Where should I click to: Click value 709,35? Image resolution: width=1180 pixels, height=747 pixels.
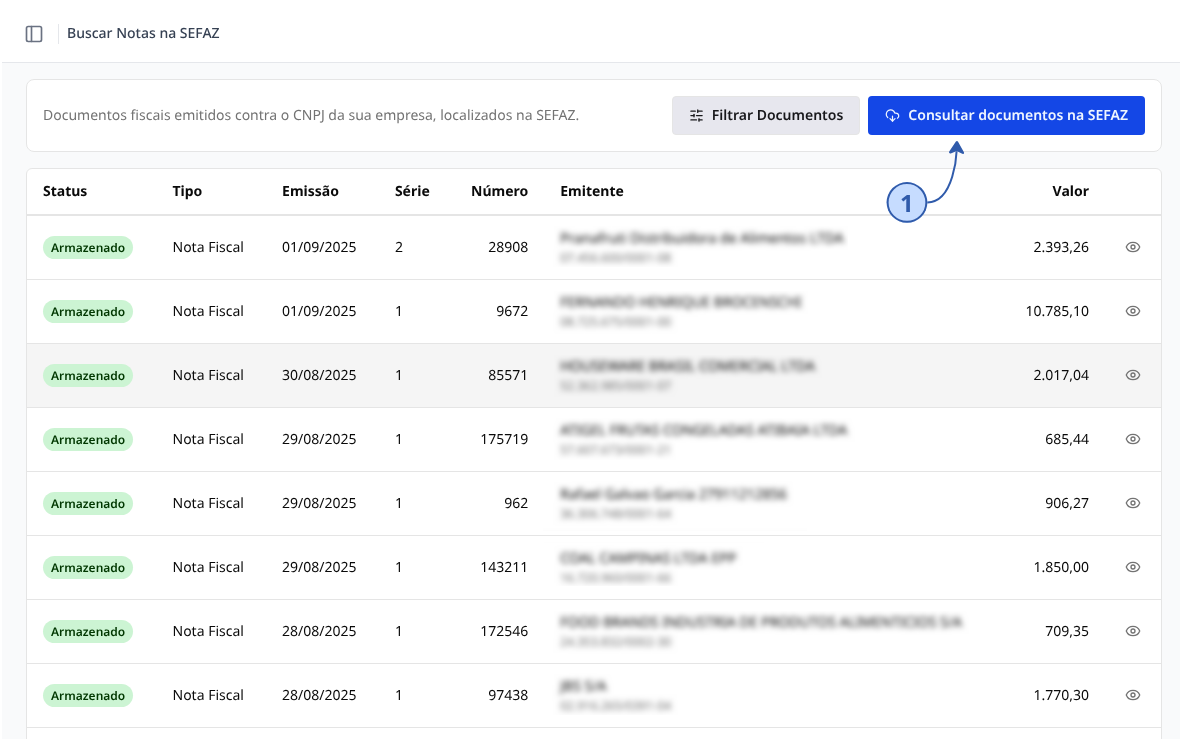(1067, 631)
